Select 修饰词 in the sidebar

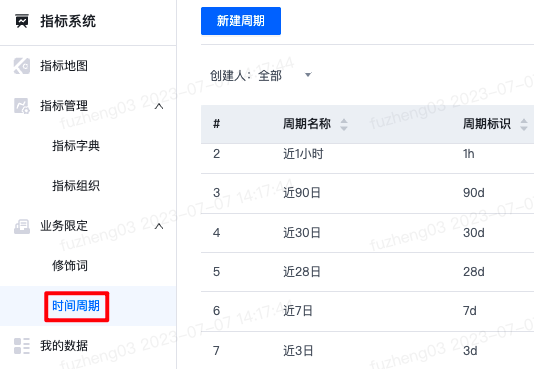point(70,266)
